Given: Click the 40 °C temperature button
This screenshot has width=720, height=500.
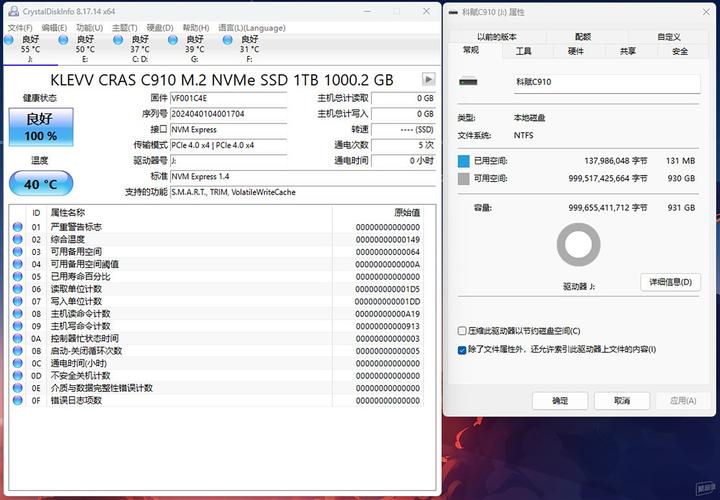Looking at the screenshot, I should tap(41, 184).
